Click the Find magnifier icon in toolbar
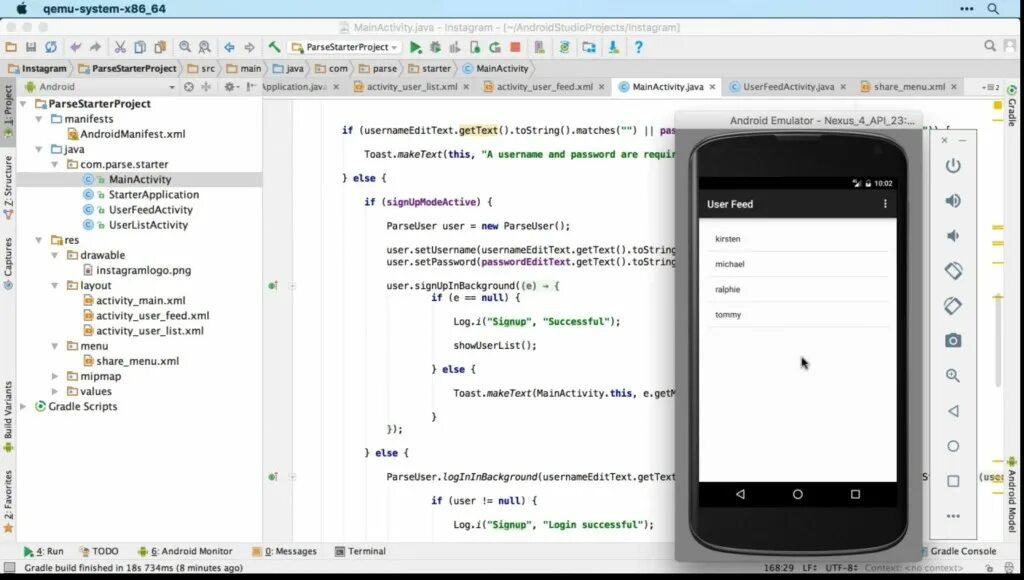1024x580 pixels. pos(185,47)
